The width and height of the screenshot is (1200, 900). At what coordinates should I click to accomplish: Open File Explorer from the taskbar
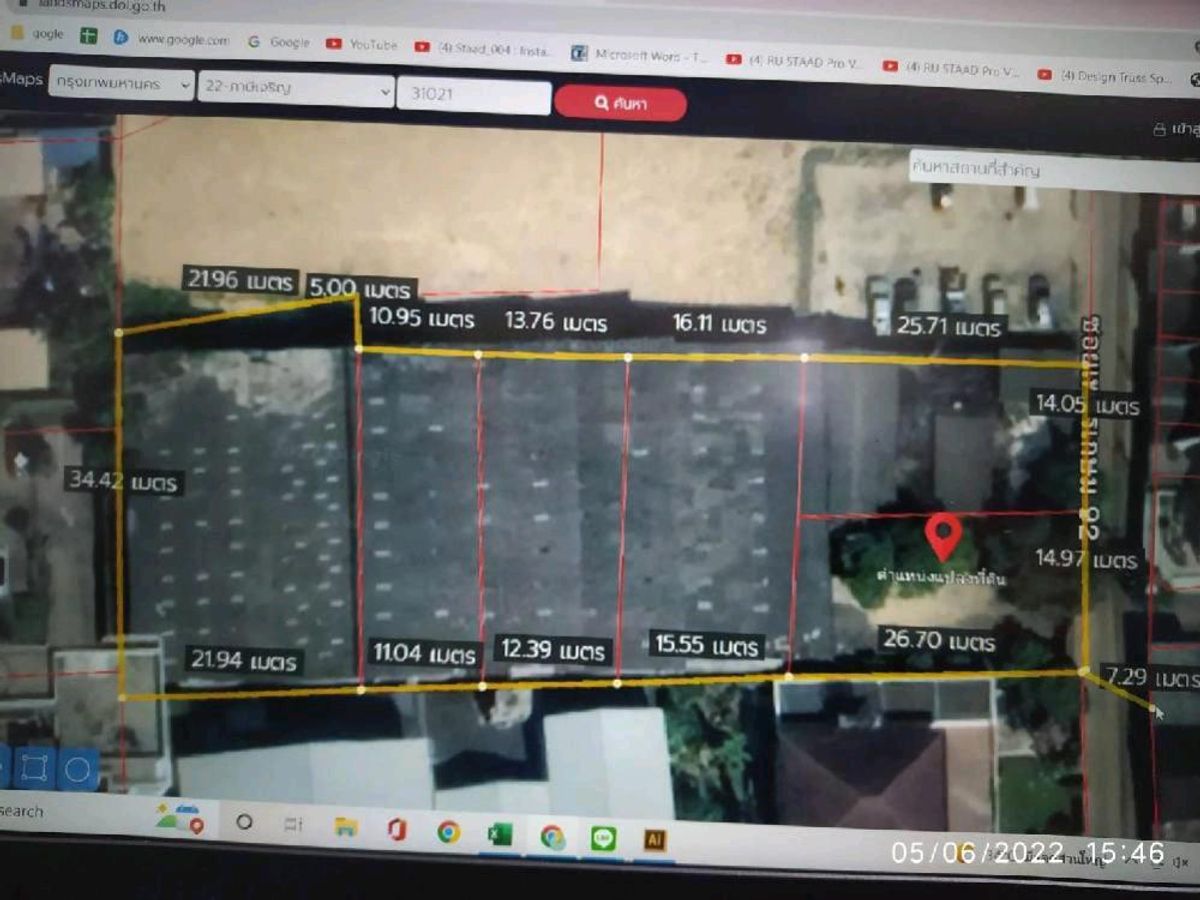point(346,827)
